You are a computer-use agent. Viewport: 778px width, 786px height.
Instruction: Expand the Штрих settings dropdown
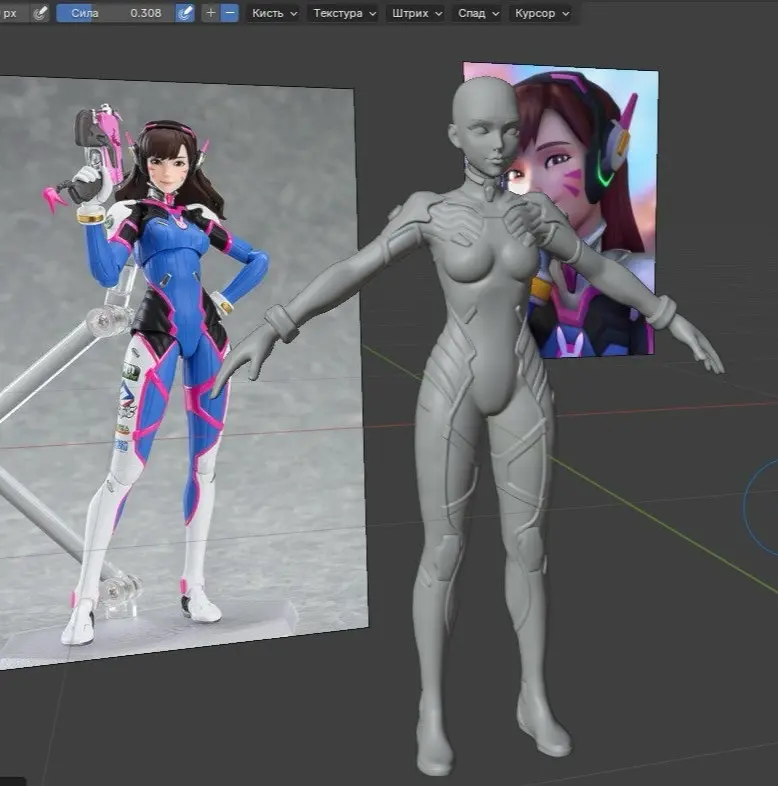point(416,13)
